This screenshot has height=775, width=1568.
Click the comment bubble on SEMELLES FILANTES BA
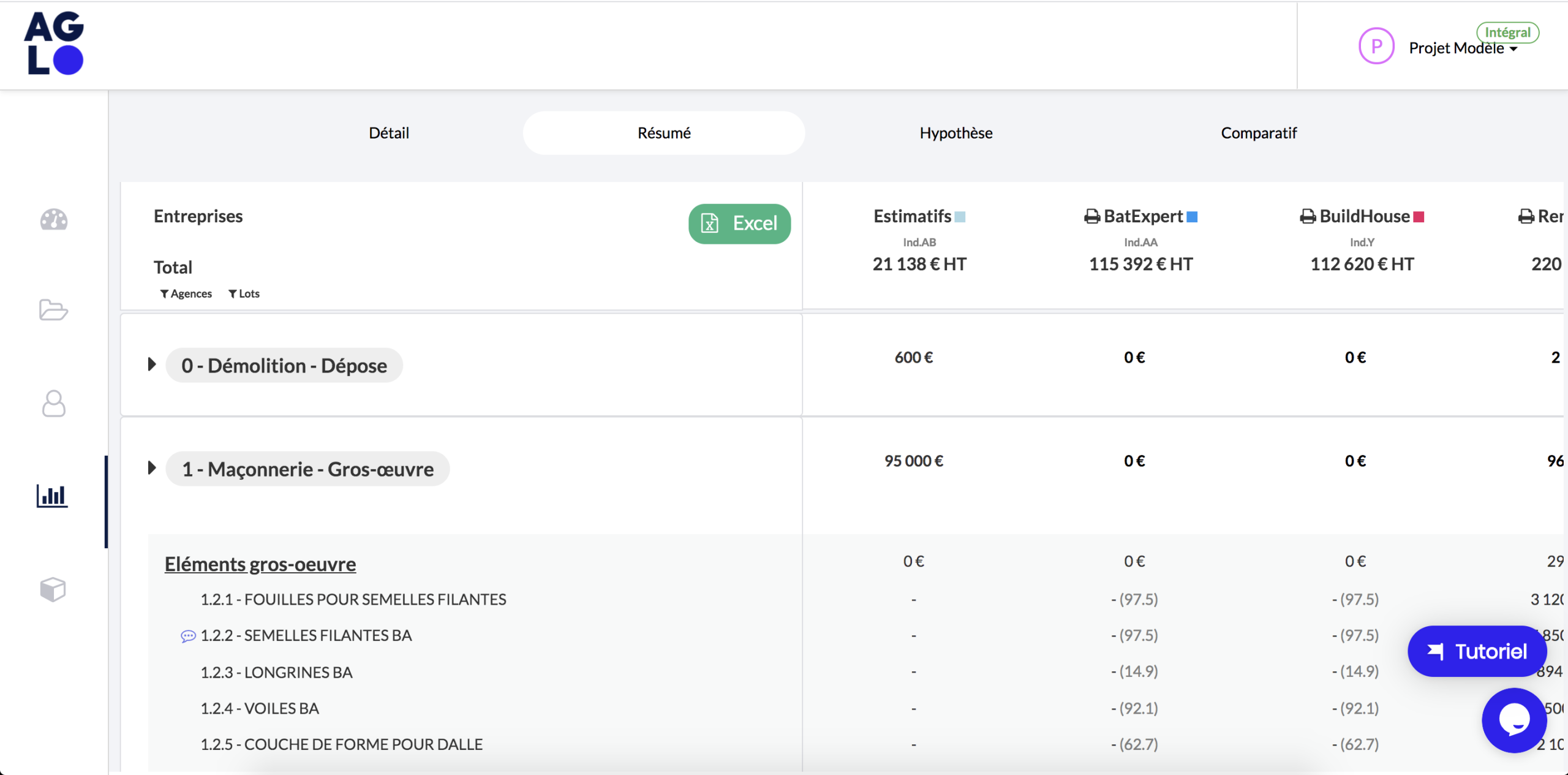(188, 637)
